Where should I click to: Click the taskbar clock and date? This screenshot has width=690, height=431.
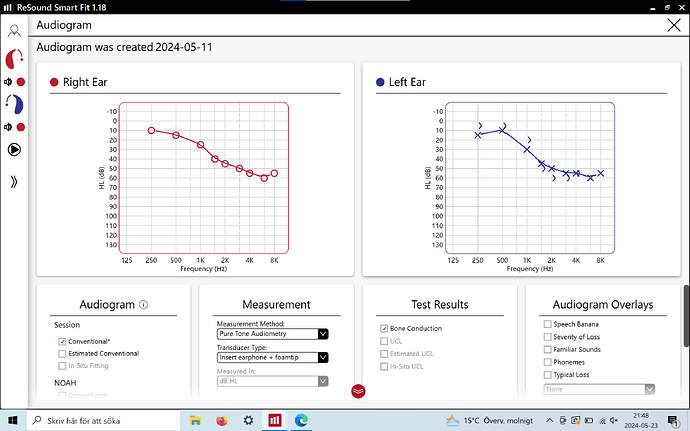point(641,420)
